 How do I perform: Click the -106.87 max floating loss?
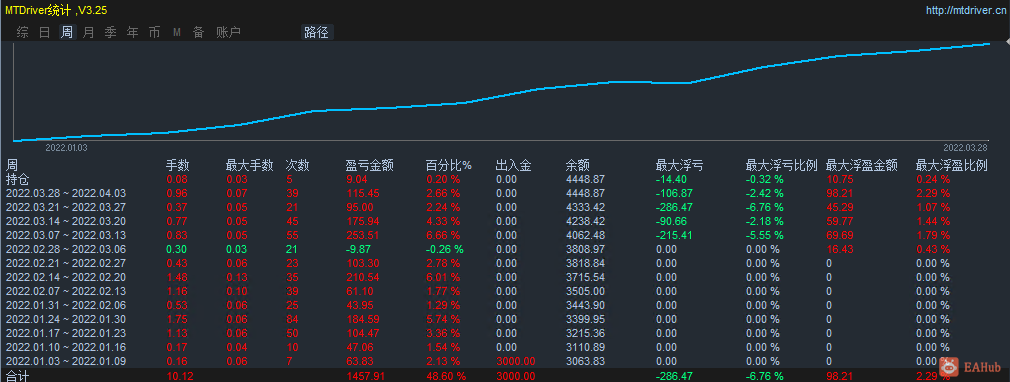click(x=675, y=193)
